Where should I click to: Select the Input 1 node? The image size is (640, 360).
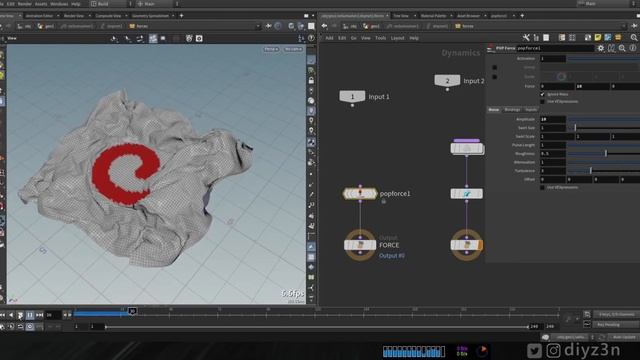click(352, 96)
